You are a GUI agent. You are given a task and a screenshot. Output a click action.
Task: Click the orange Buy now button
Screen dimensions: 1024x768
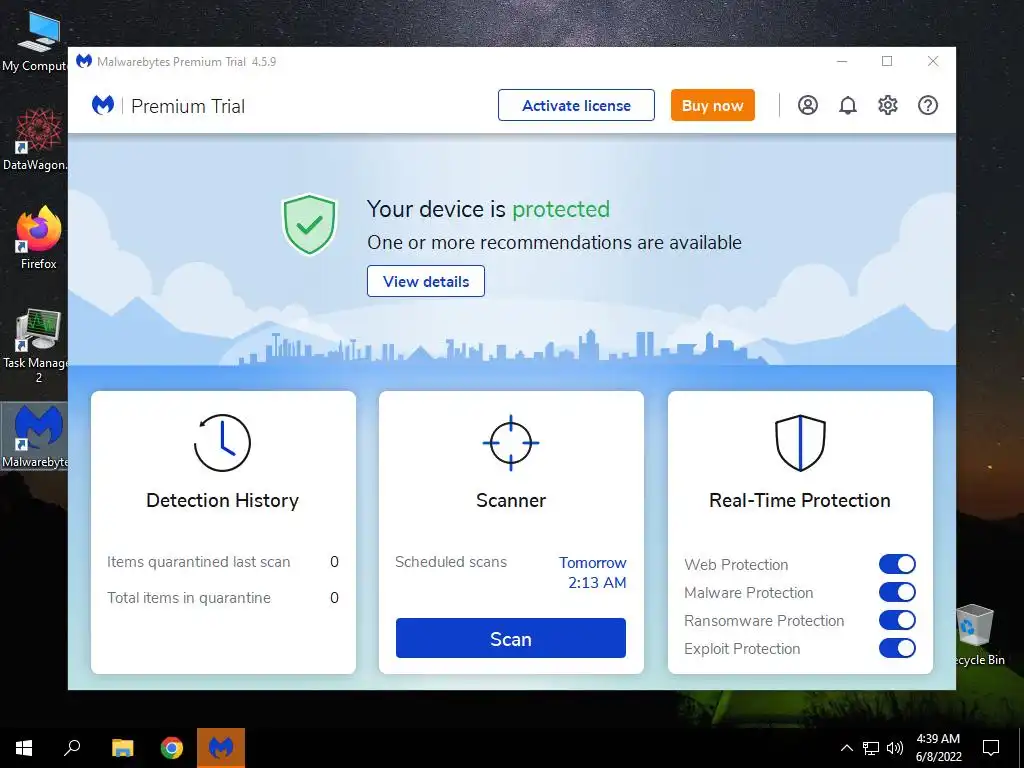712,105
